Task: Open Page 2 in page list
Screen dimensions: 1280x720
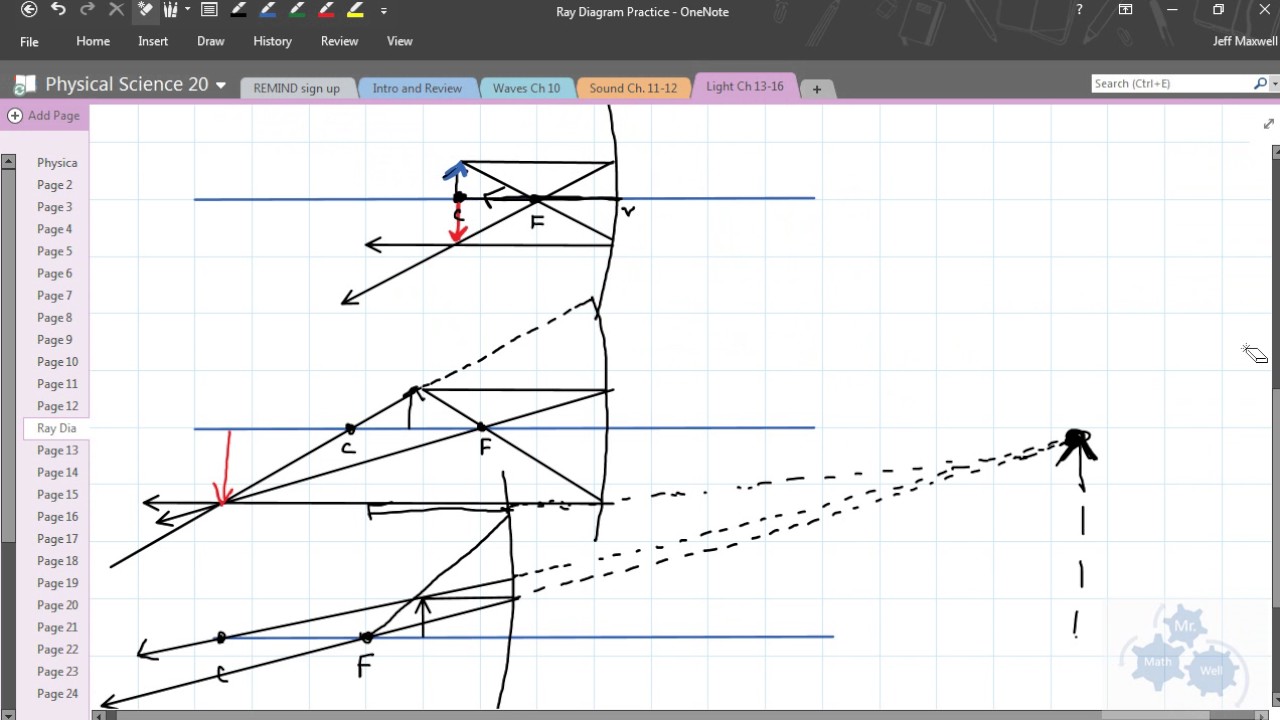Action: point(56,185)
